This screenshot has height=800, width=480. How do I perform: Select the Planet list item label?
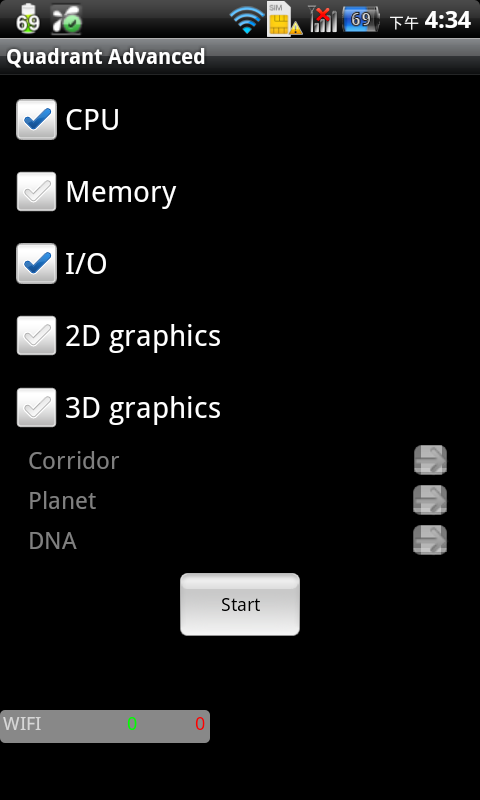click(62, 501)
